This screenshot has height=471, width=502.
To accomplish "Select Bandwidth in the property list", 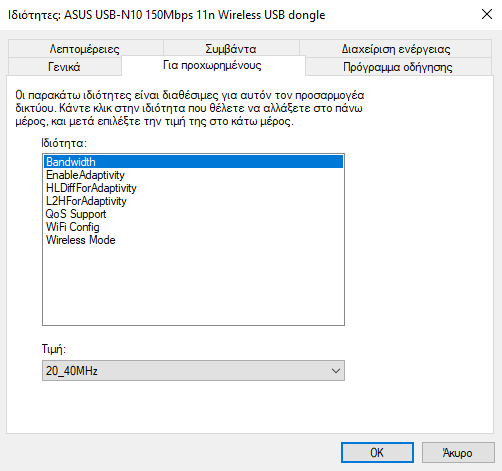I will click(x=193, y=162).
